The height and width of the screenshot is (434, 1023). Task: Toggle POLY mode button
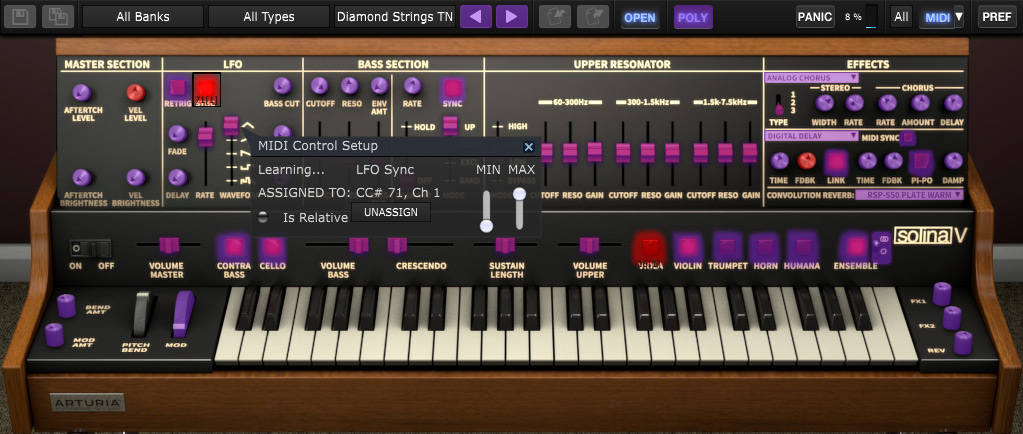(693, 18)
